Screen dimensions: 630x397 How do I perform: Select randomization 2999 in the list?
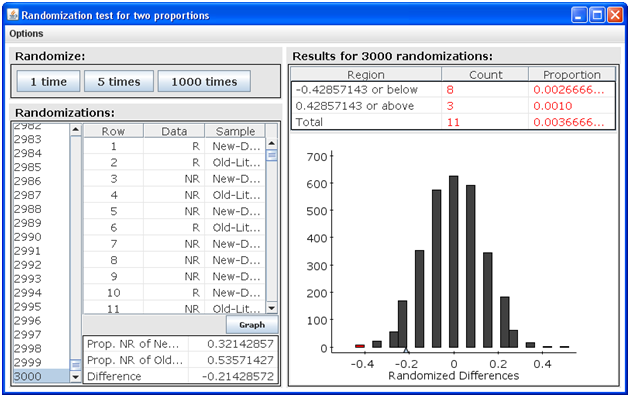click(41, 362)
